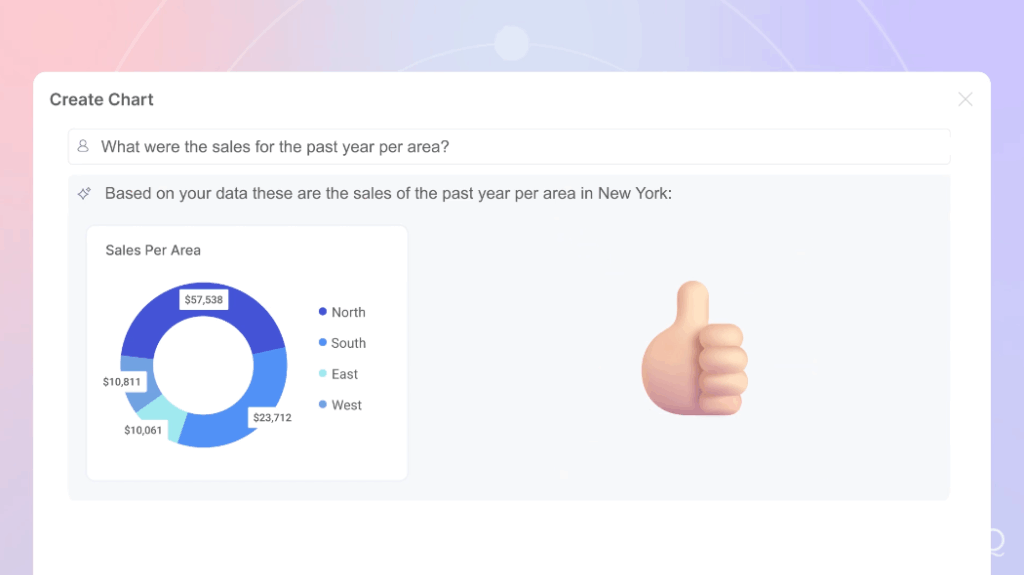Click the partial logo in the bottom-right corner

(995, 543)
